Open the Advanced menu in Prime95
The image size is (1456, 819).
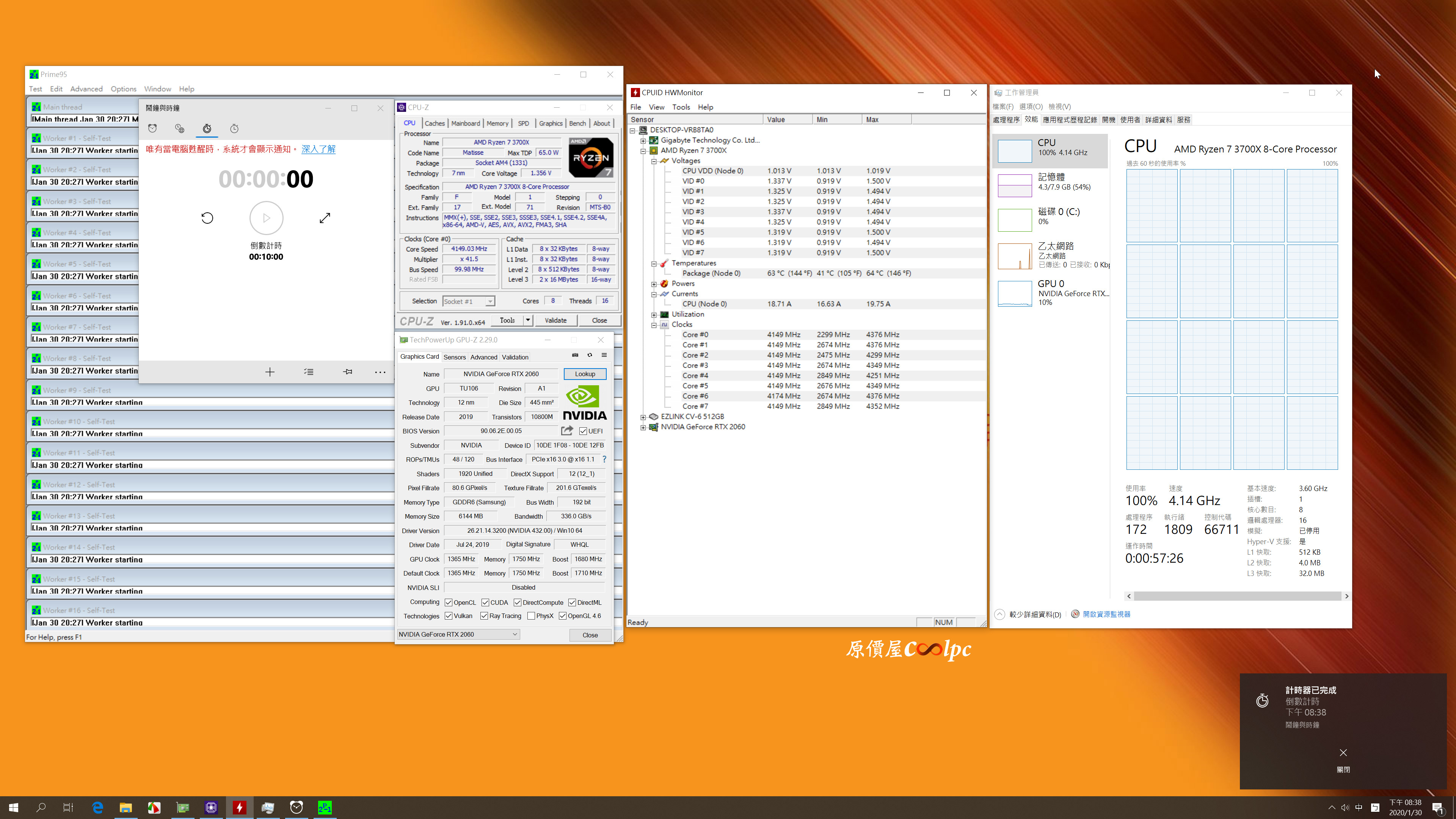86,89
